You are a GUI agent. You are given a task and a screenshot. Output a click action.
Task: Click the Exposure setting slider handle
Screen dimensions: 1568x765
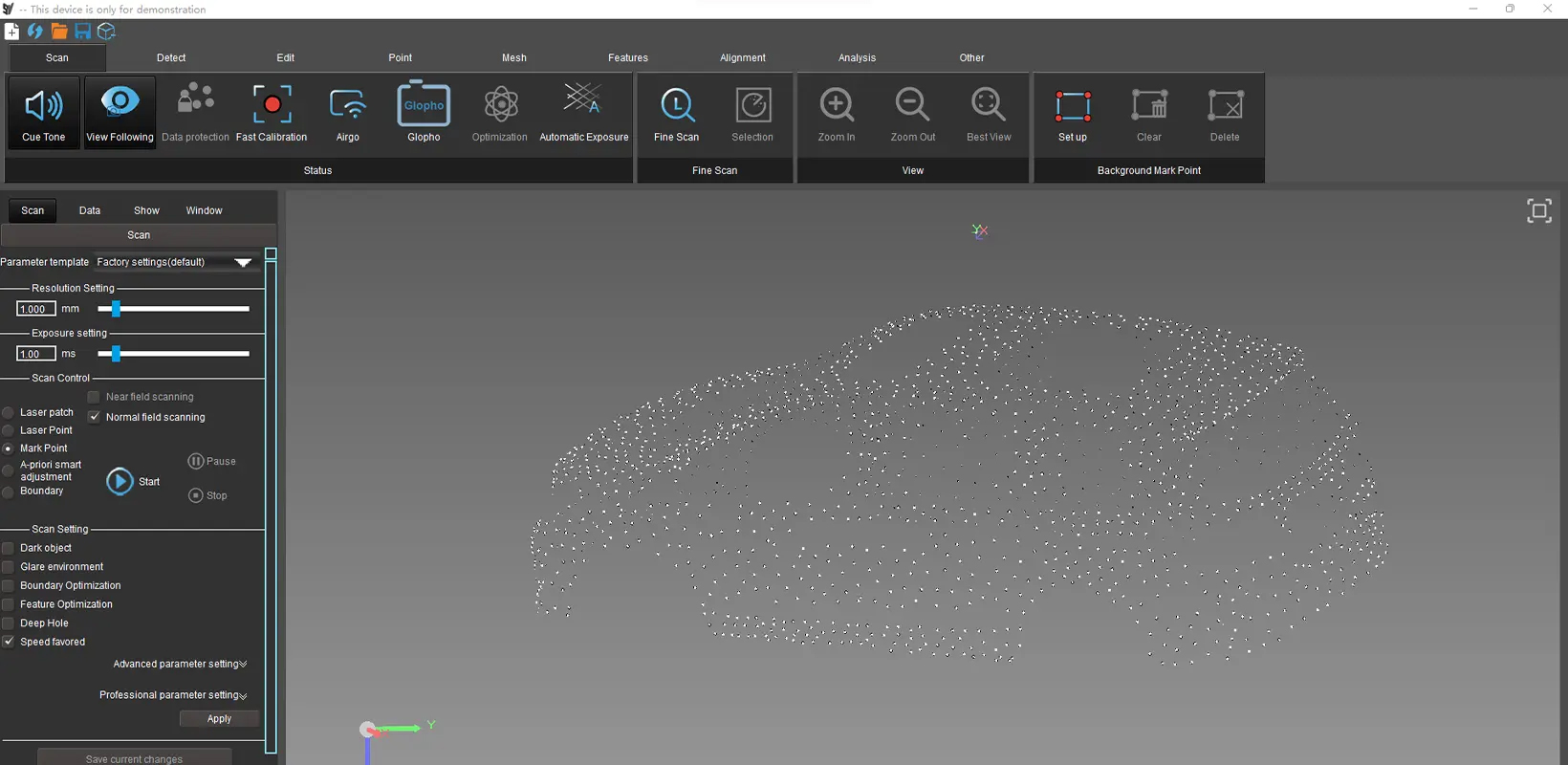[116, 354]
